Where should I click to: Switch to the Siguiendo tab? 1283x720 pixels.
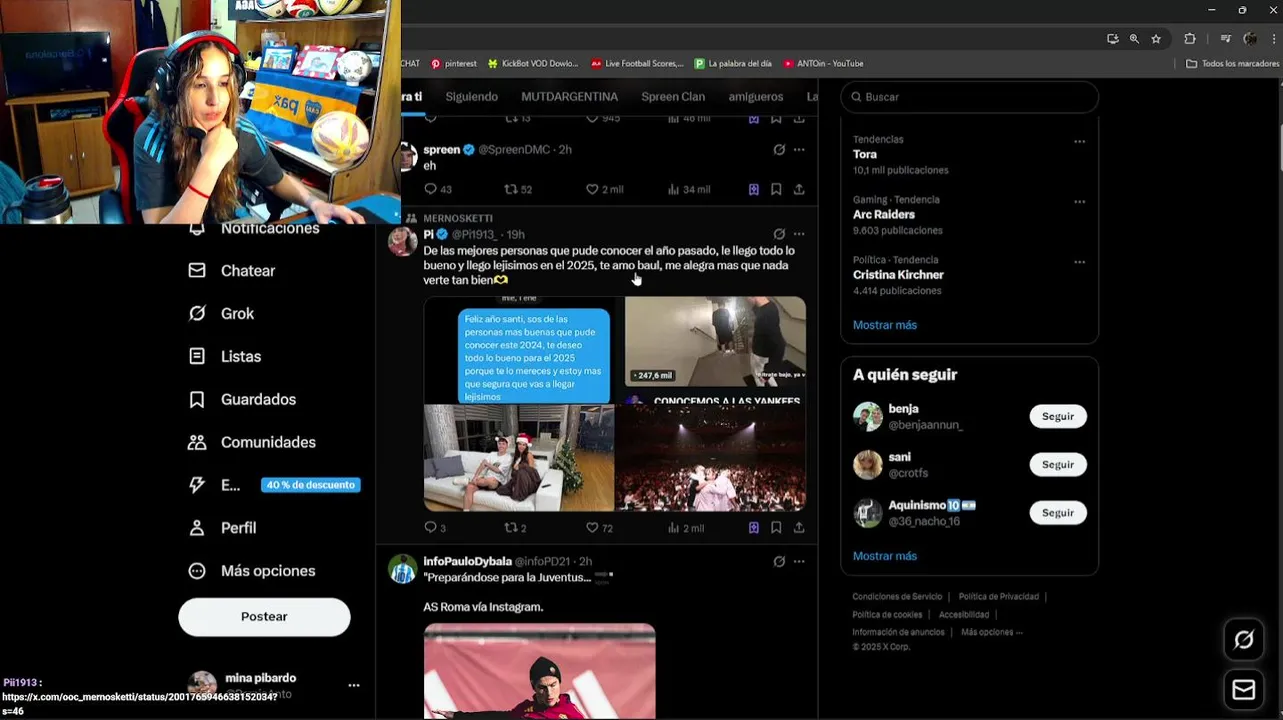pyautogui.click(x=471, y=97)
